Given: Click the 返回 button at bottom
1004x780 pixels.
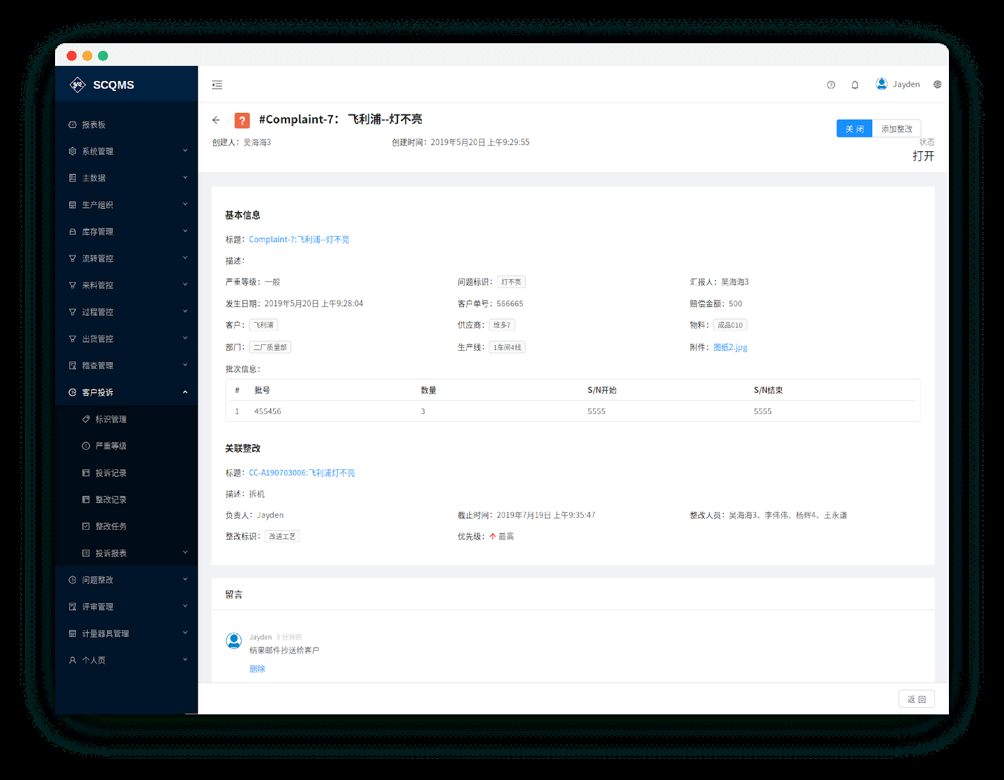Looking at the screenshot, I should (916, 699).
